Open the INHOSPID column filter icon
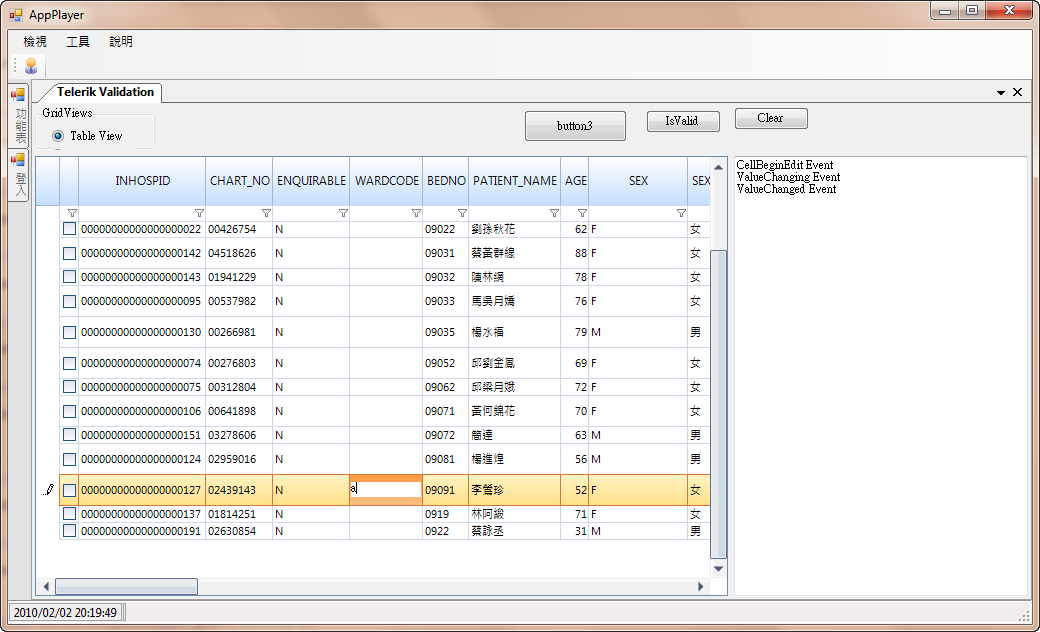1040x632 pixels. (199, 213)
